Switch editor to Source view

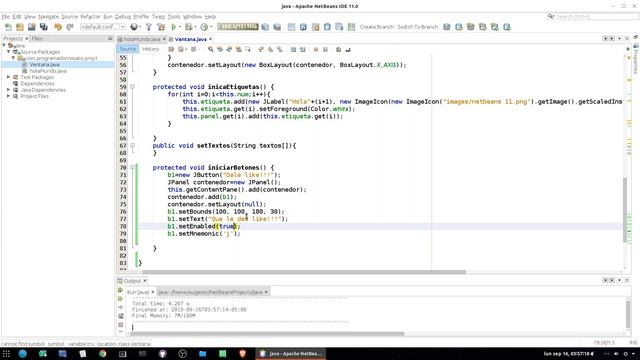click(127, 49)
